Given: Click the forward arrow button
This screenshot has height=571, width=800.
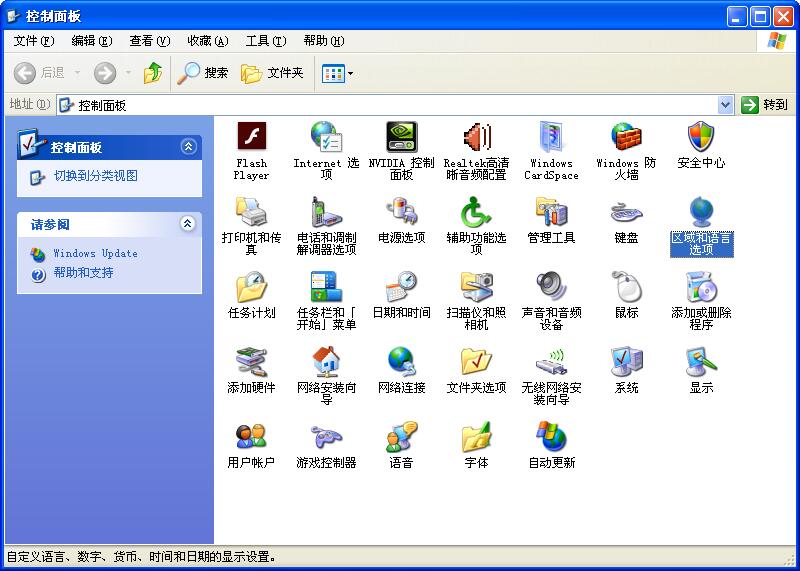Looking at the screenshot, I should [105, 73].
